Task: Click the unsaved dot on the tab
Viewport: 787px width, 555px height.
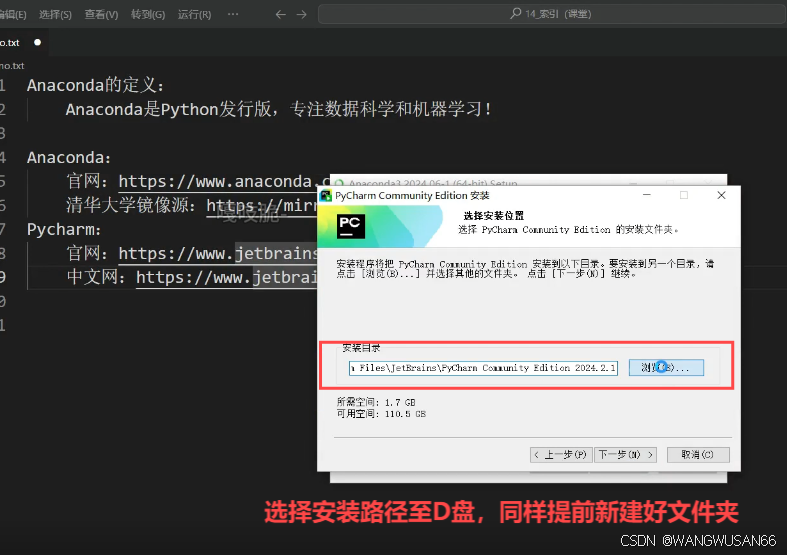Action: (37, 42)
